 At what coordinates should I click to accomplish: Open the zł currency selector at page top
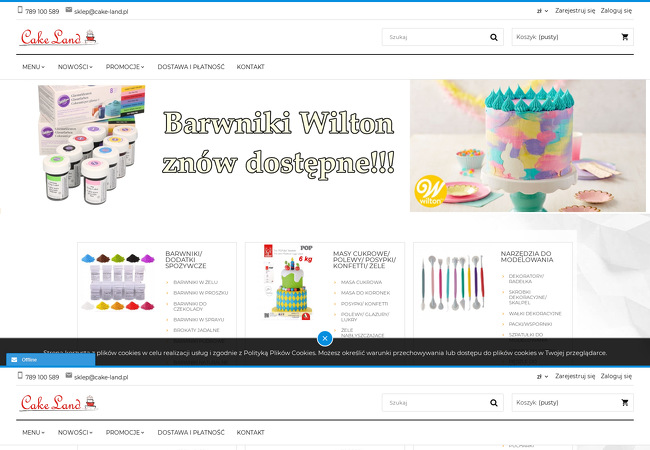pos(542,11)
